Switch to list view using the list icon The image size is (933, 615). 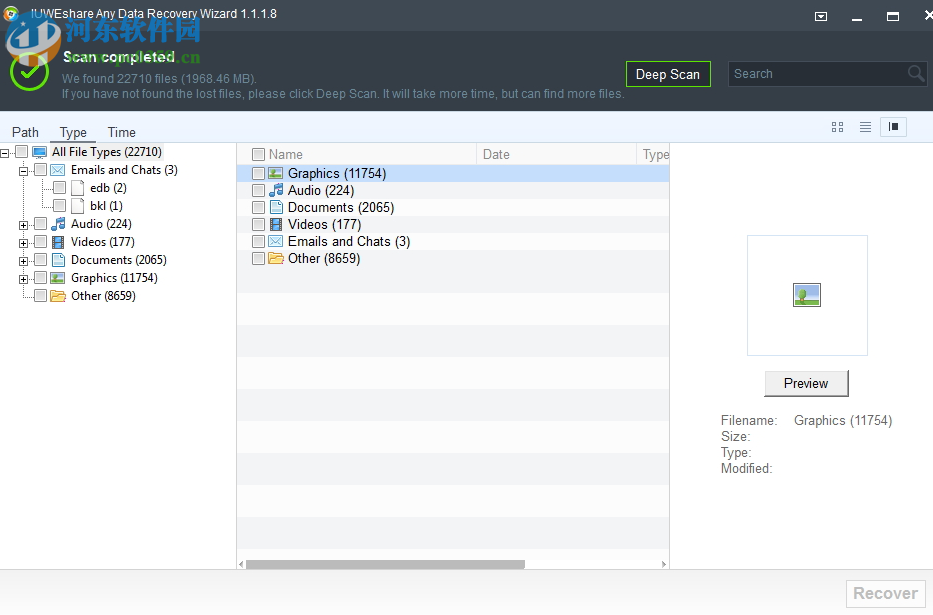[x=865, y=127]
